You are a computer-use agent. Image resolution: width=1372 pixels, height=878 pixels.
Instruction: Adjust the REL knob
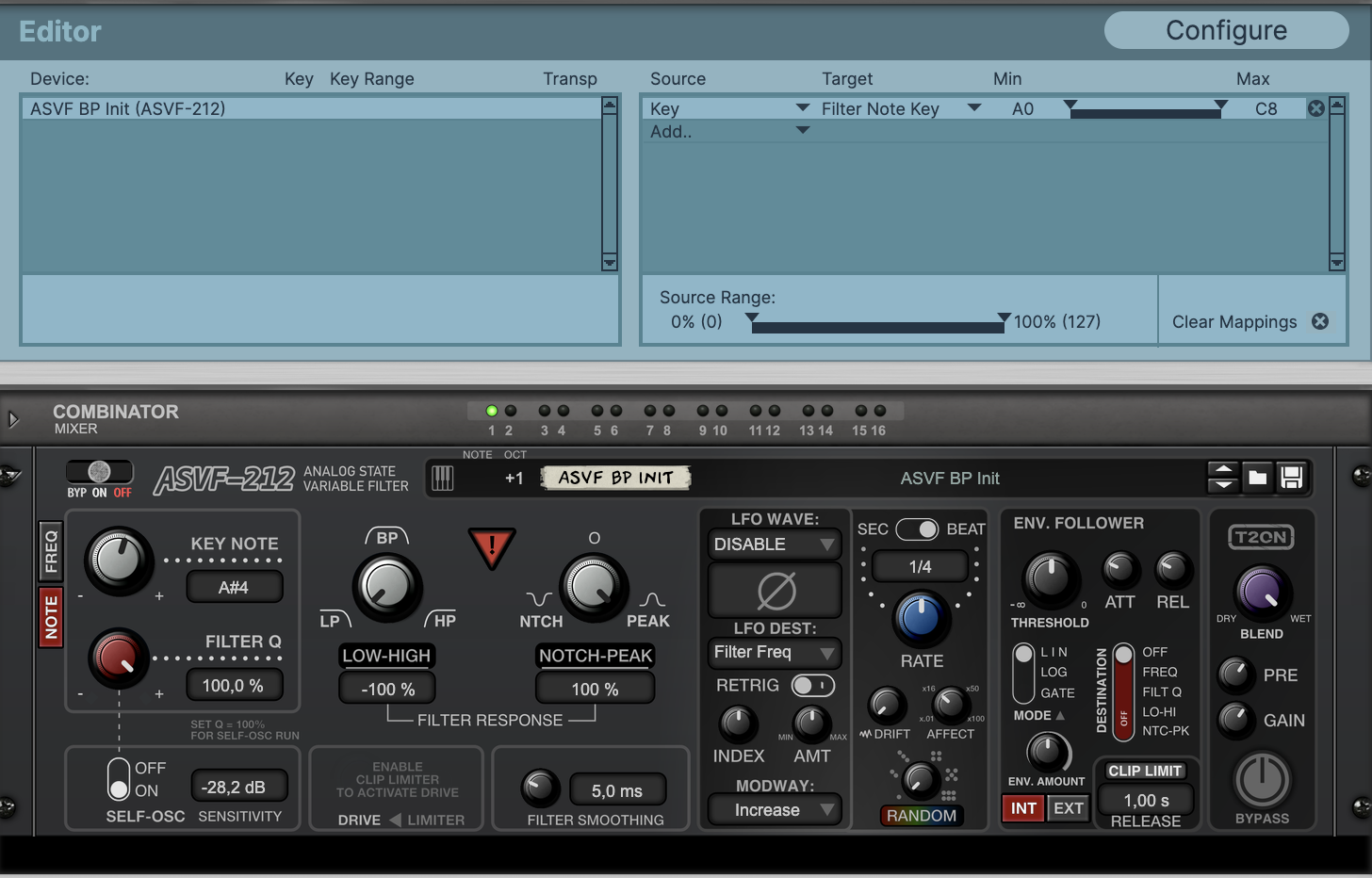click(x=1173, y=569)
